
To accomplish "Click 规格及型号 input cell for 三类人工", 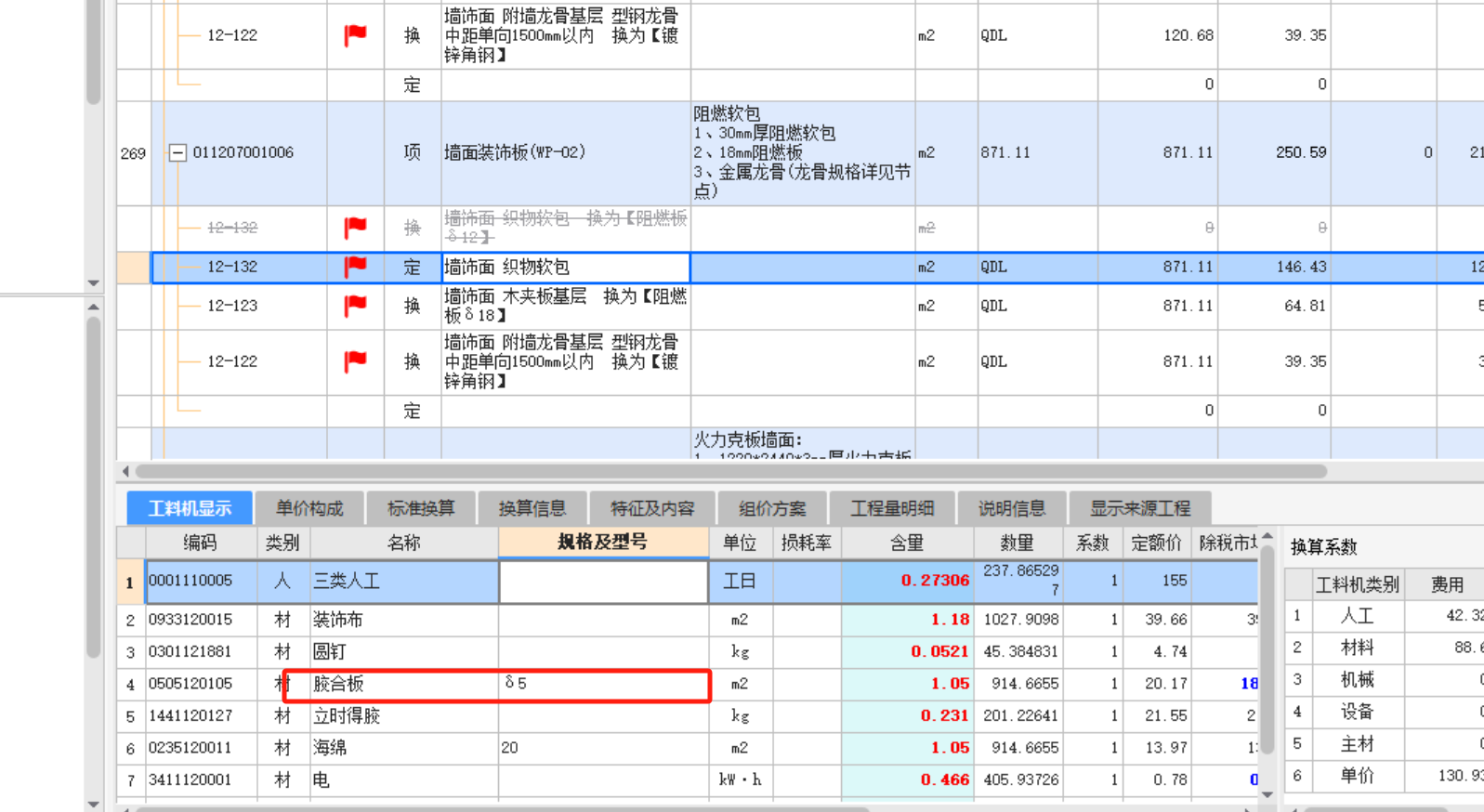I will click(604, 582).
